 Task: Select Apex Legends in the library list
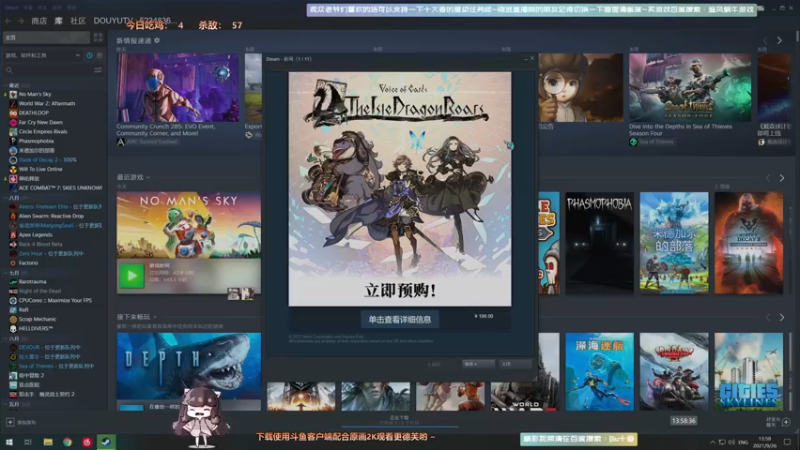[x=35, y=235]
